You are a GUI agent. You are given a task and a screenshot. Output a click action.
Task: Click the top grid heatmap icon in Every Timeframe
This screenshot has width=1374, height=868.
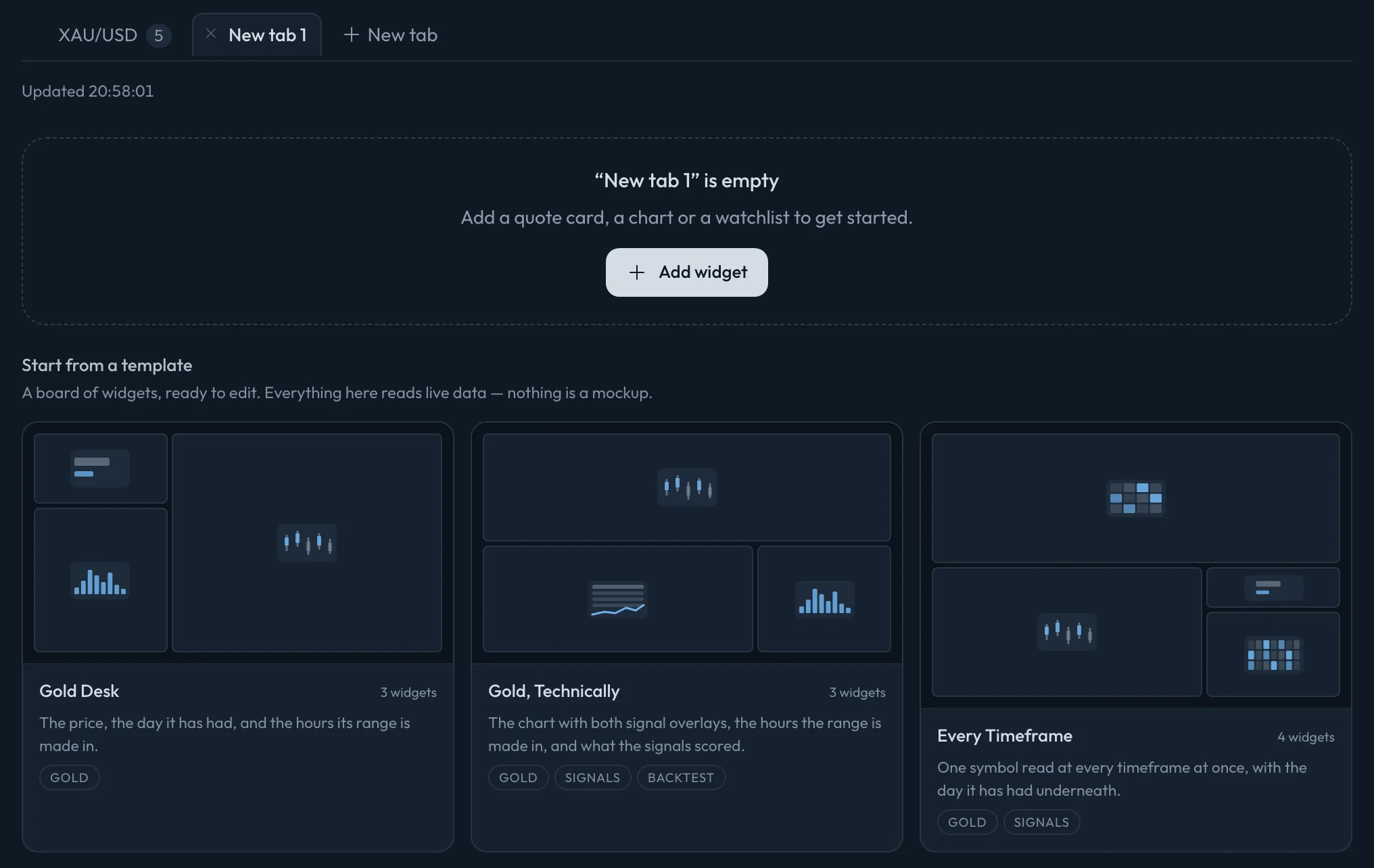(x=1136, y=498)
